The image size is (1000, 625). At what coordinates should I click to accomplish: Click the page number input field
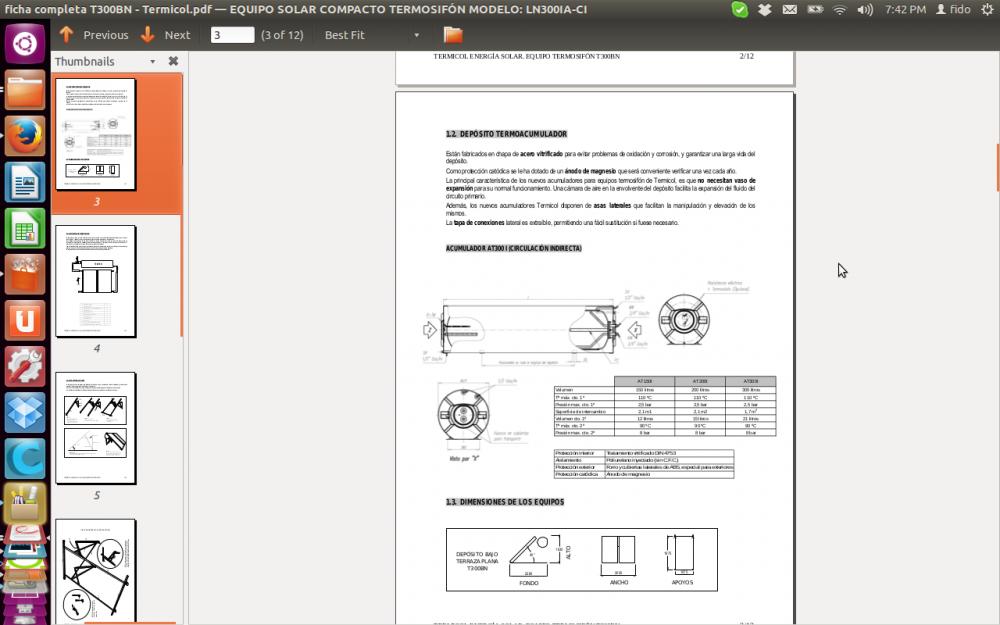pyautogui.click(x=232, y=35)
